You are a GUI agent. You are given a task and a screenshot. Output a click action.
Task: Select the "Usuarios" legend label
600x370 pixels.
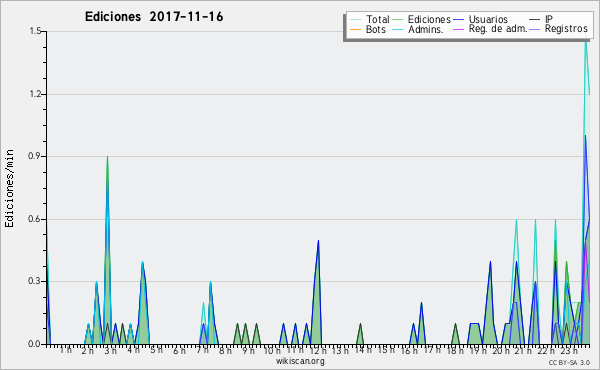point(488,19)
